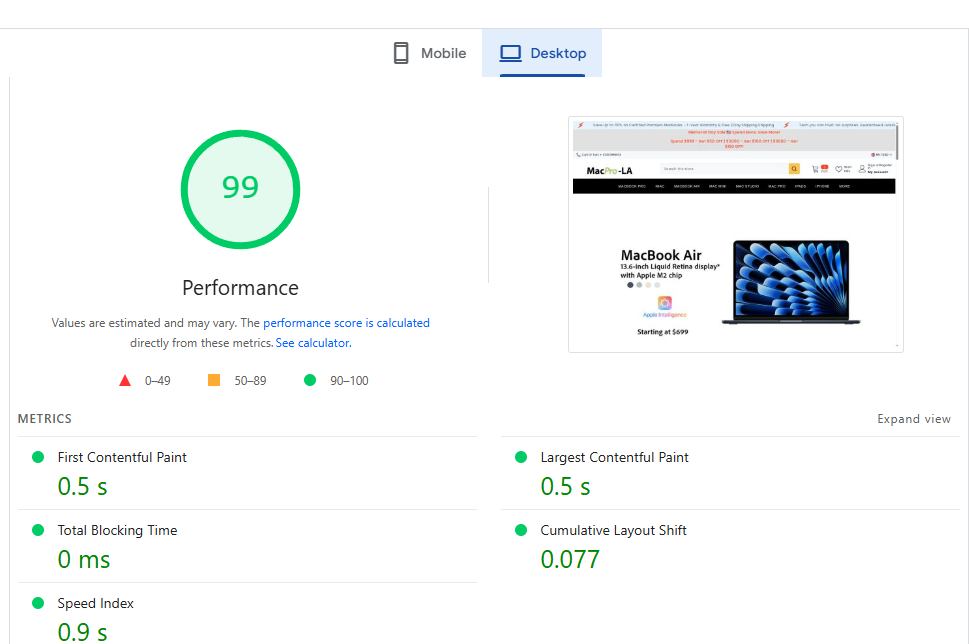Click green dot beside Cumulative Layout Shift
This screenshot has width=969, height=644.
521,530
